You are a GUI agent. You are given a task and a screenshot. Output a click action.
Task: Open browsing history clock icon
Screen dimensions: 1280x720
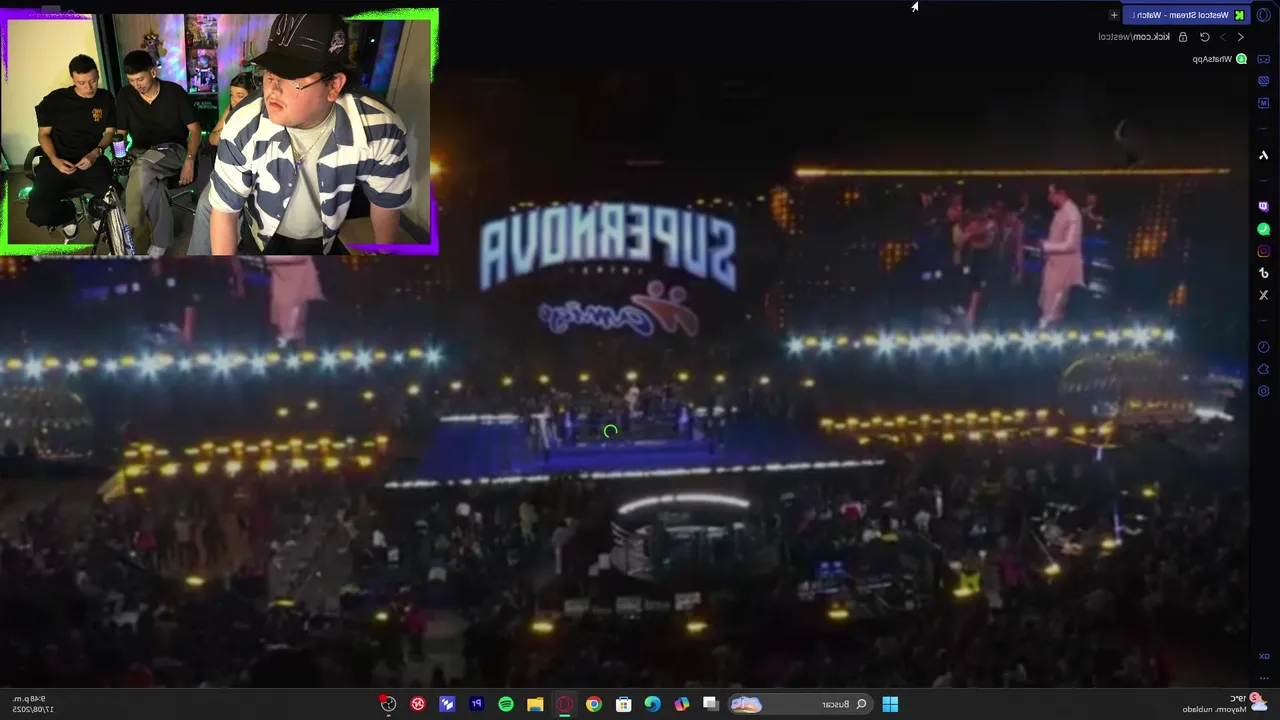pyautogui.click(x=1263, y=347)
